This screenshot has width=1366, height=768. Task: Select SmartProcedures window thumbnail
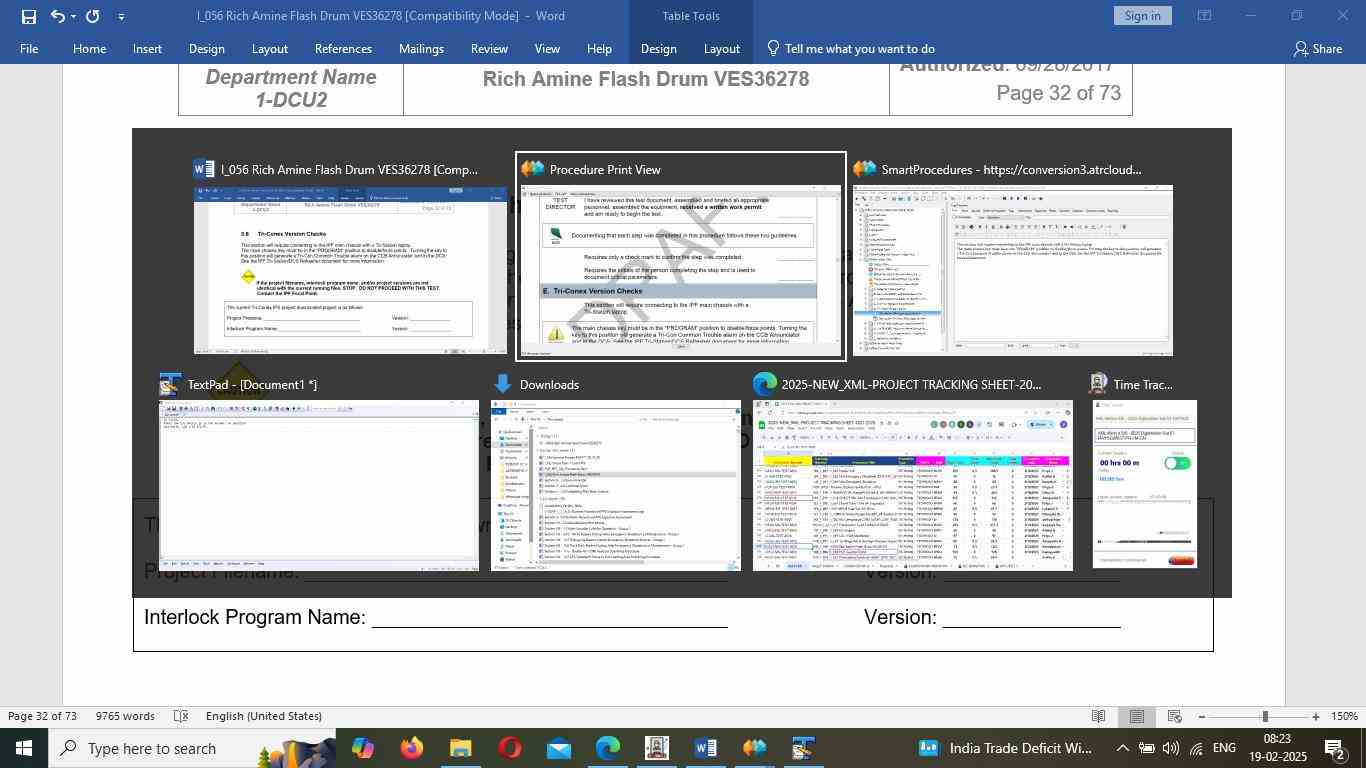point(1012,270)
